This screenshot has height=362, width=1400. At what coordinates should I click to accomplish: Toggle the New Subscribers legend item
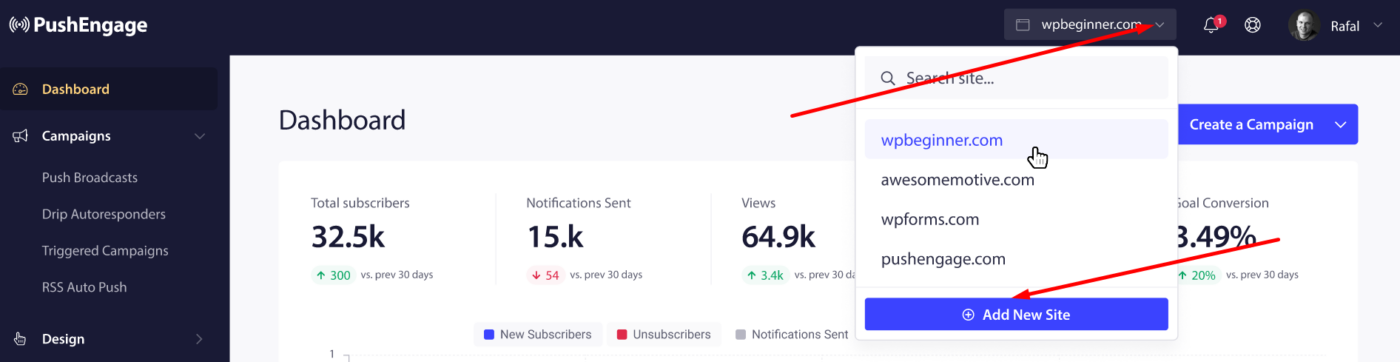click(x=537, y=334)
